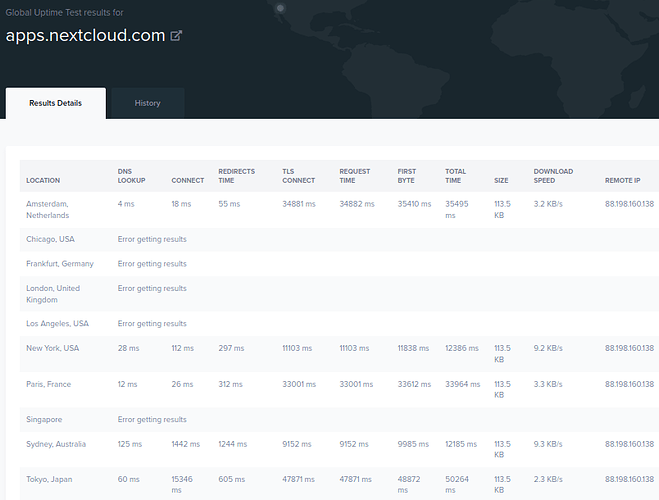Select the Tokyo, Japan location cell
This screenshot has width=659, height=500.
point(49,479)
